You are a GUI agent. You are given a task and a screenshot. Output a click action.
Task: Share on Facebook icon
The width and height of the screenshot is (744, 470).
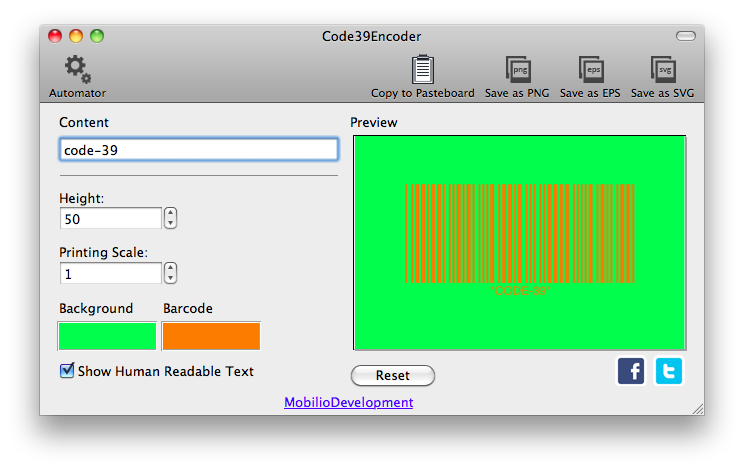click(x=631, y=371)
